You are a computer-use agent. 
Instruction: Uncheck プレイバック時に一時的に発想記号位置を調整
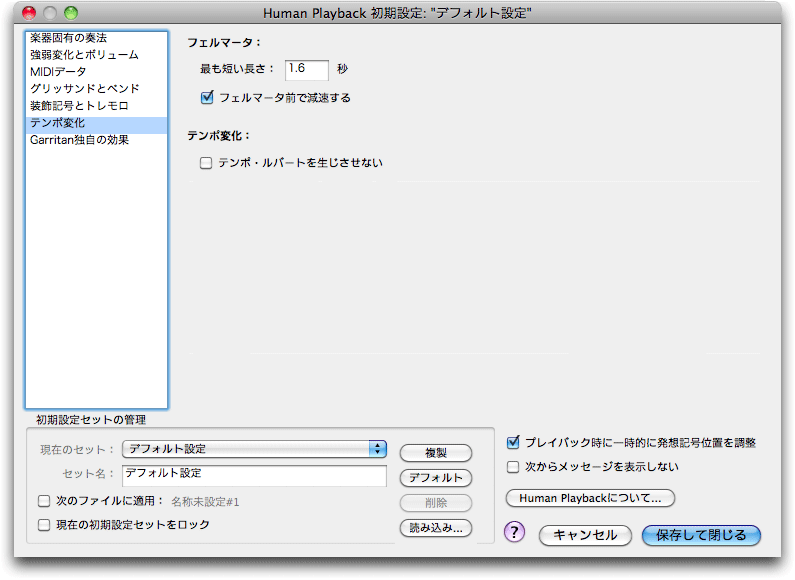click(x=513, y=442)
